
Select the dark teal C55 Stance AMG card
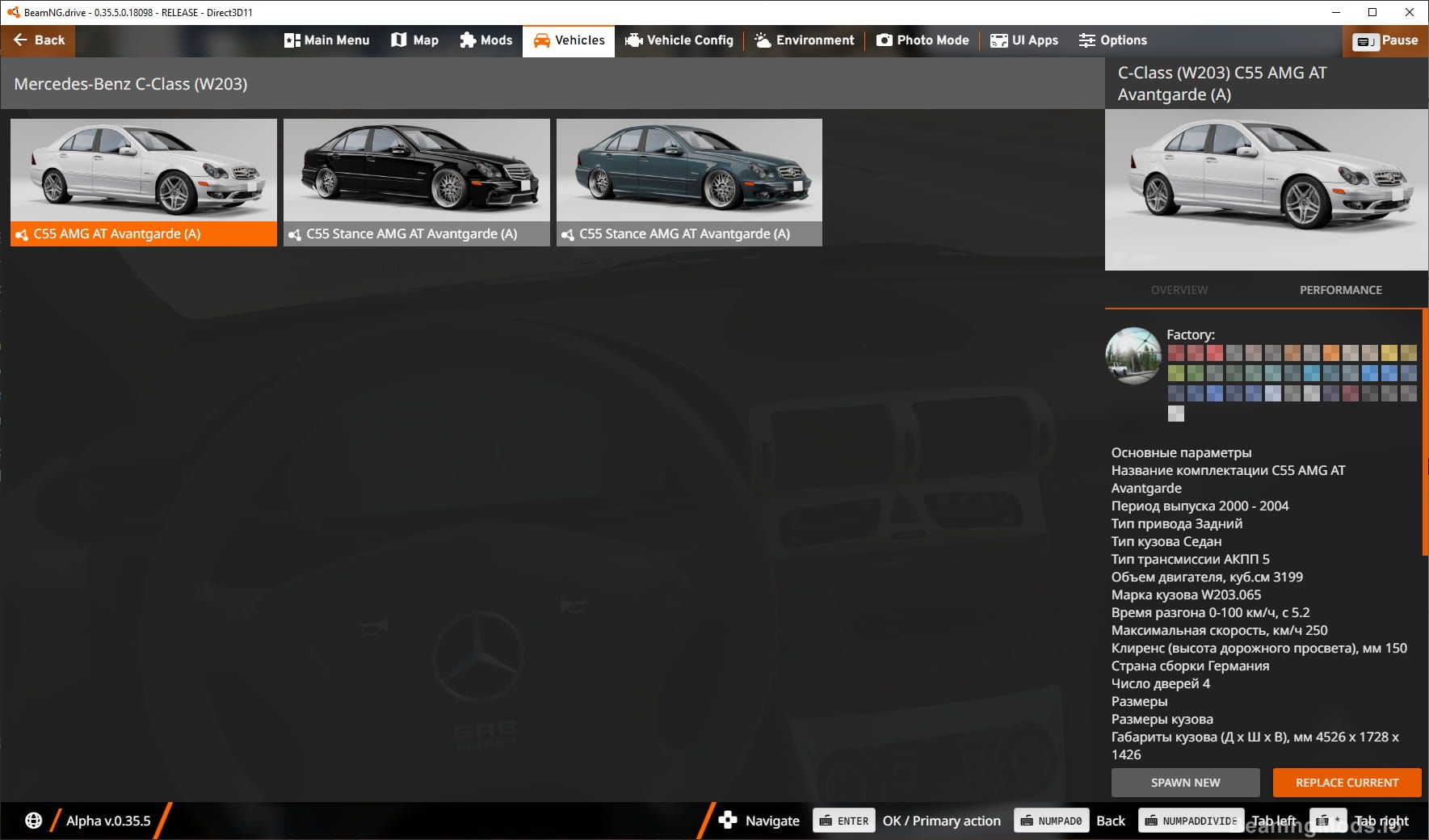point(689,183)
